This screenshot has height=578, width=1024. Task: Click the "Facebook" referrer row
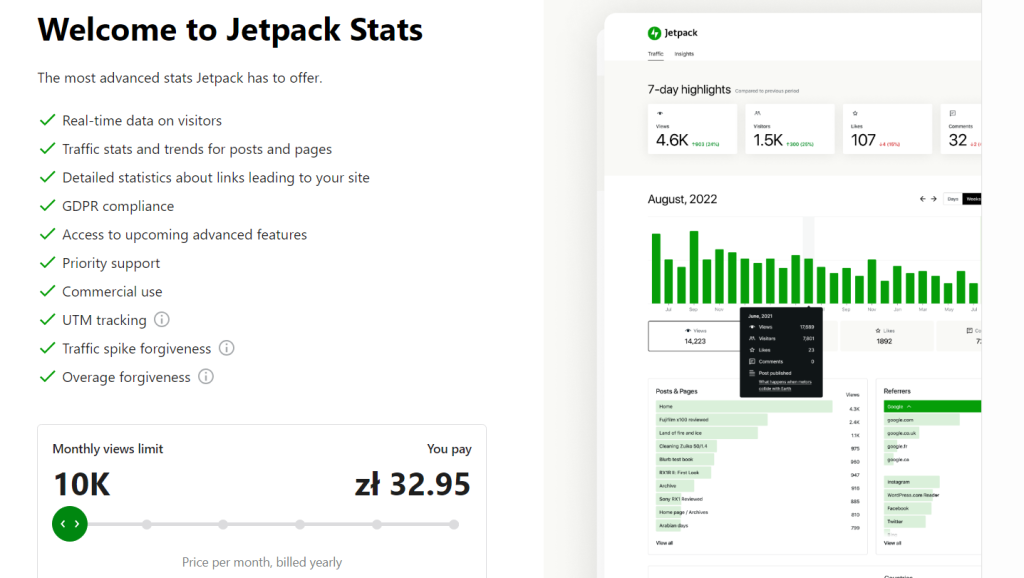pos(907,508)
